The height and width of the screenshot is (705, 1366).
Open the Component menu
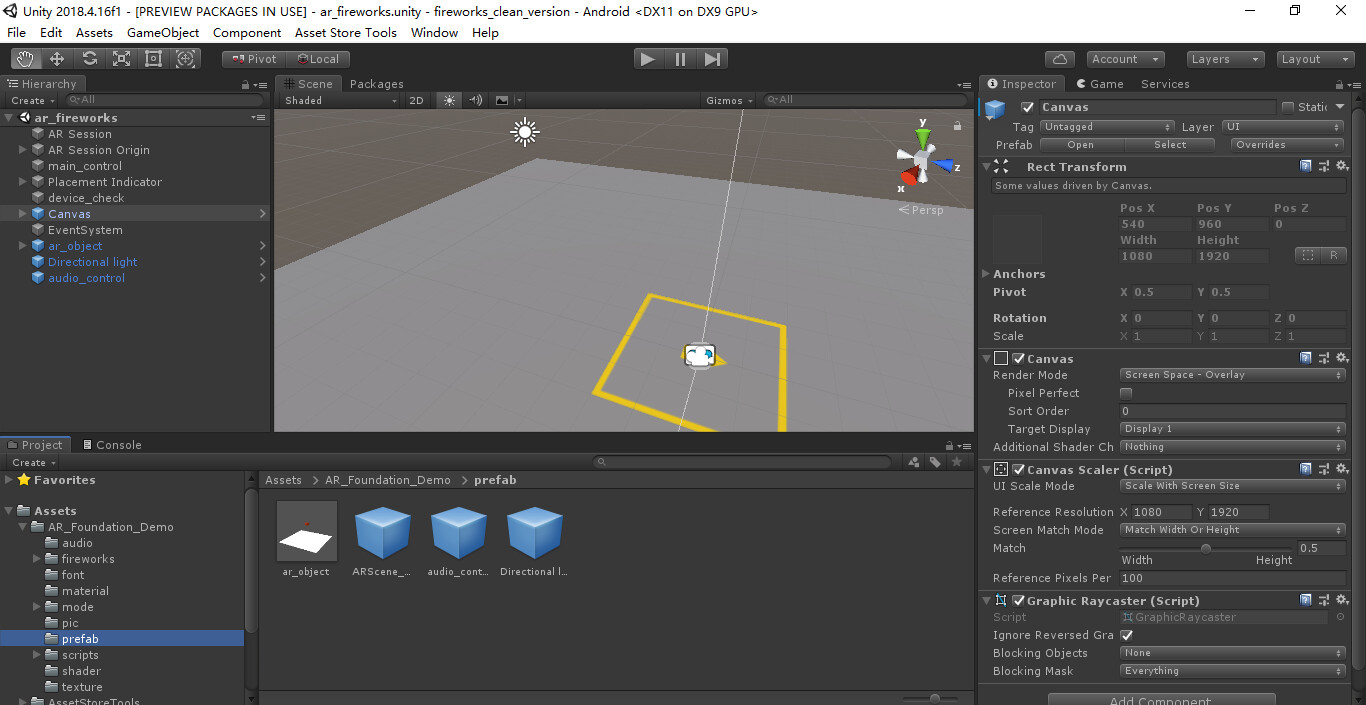(247, 32)
